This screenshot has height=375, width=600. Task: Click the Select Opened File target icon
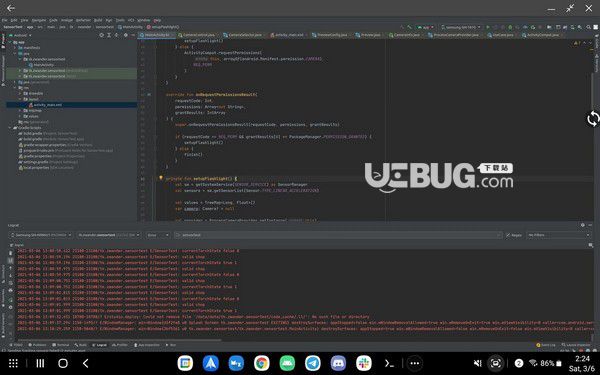(101, 35)
